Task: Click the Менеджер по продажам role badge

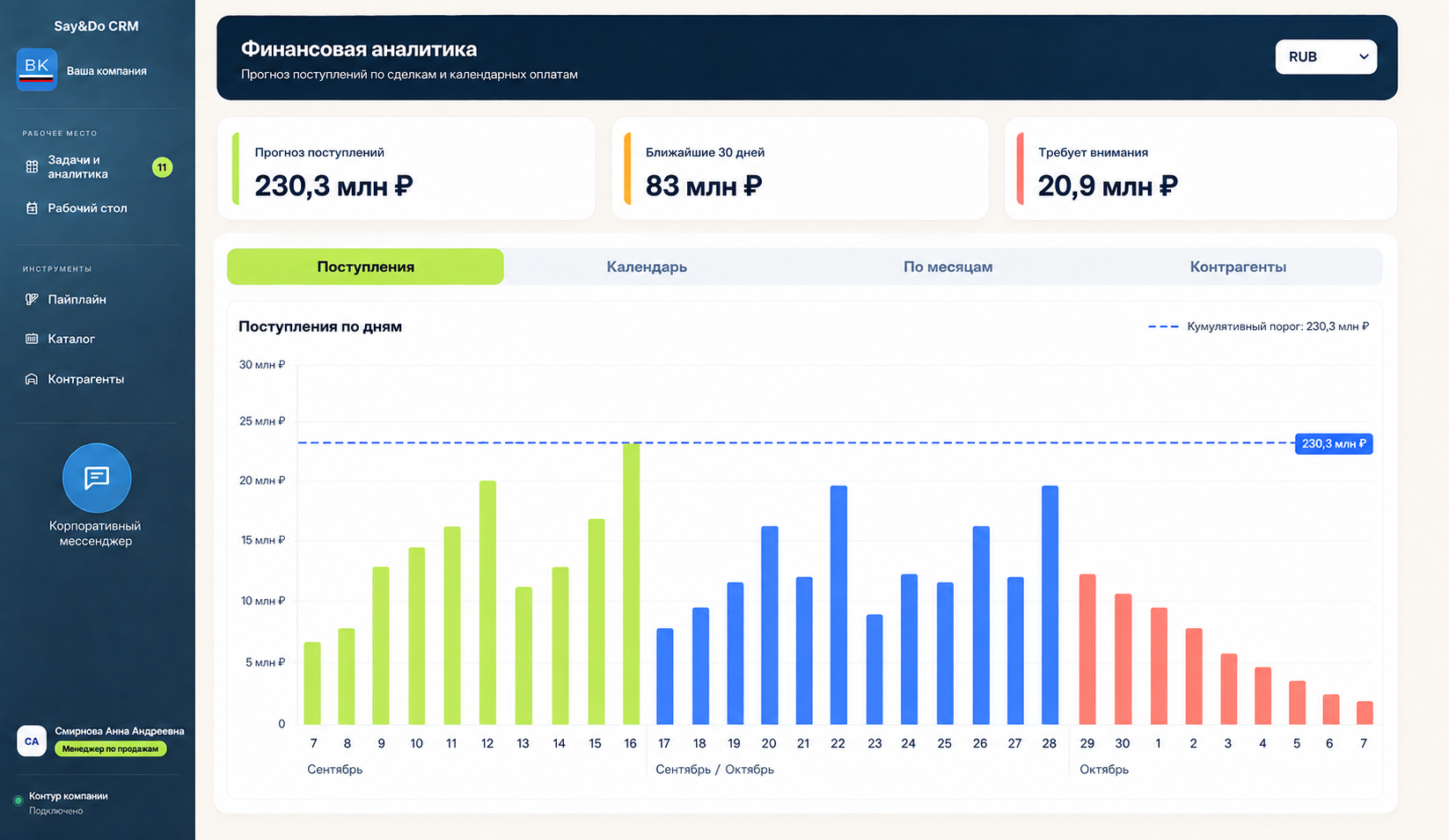Action: point(110,749)
